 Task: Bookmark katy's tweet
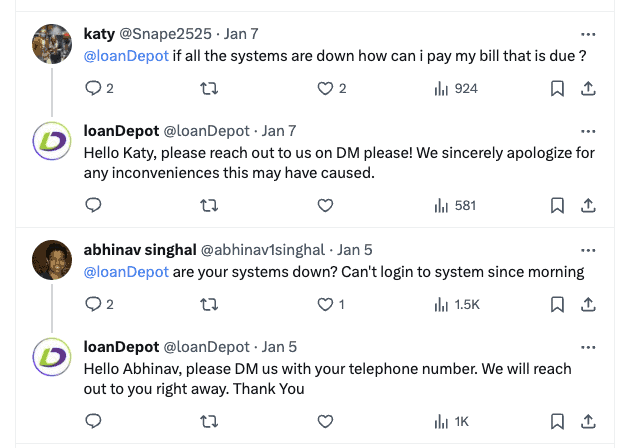pos(558,88)
